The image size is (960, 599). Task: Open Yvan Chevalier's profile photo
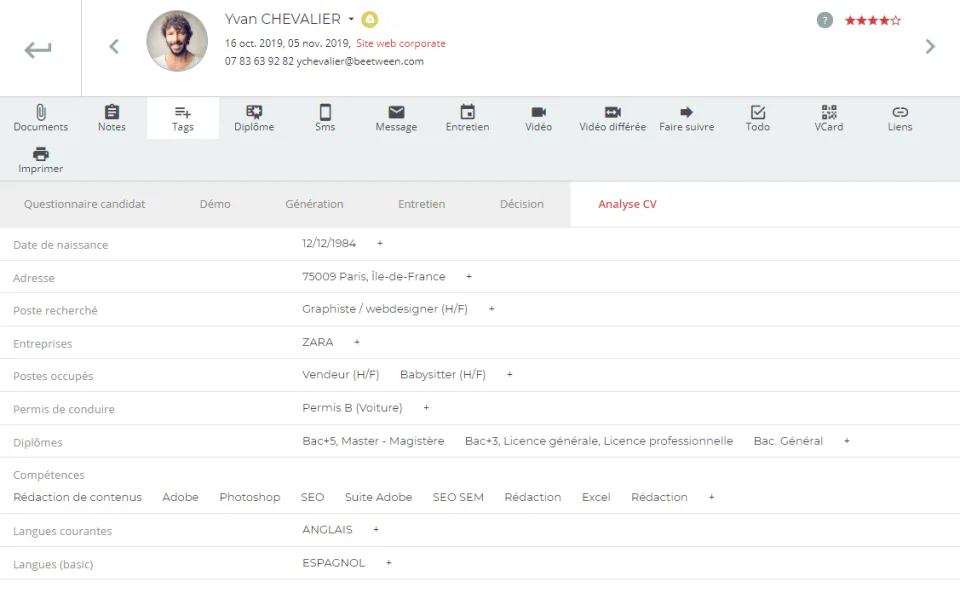coord(177,40)
